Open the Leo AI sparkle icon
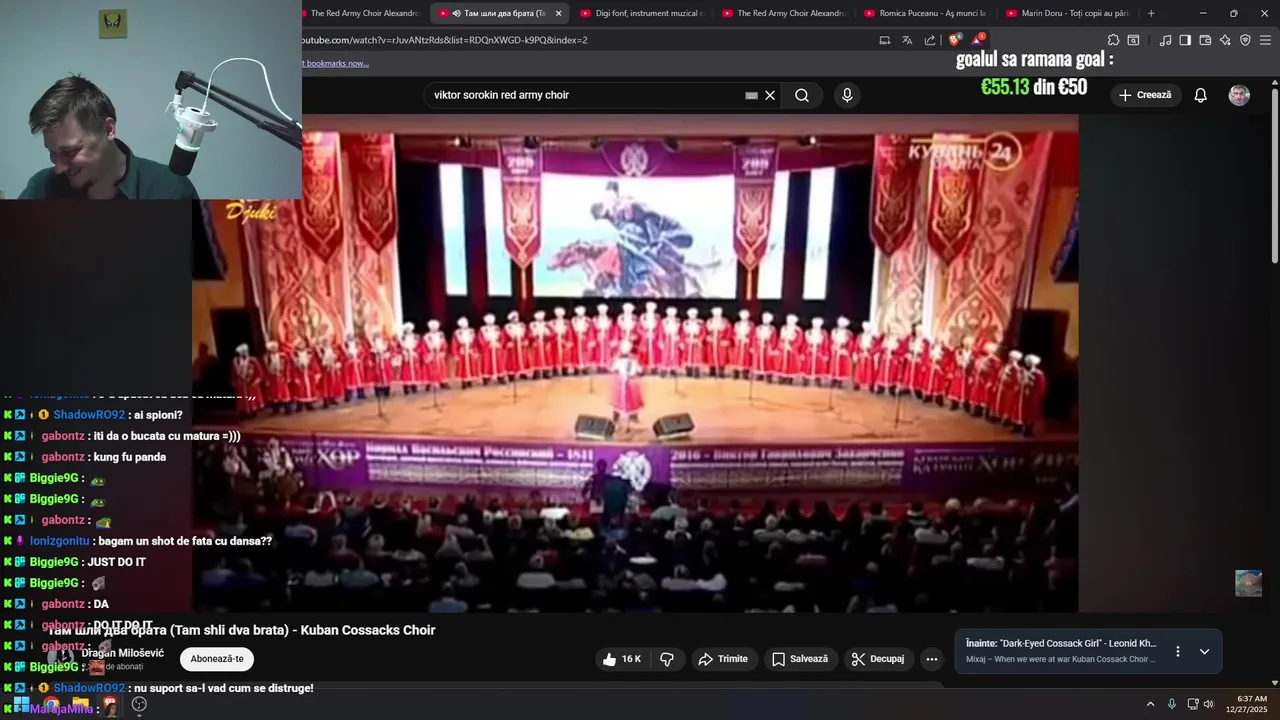 tap(1225, 40)
